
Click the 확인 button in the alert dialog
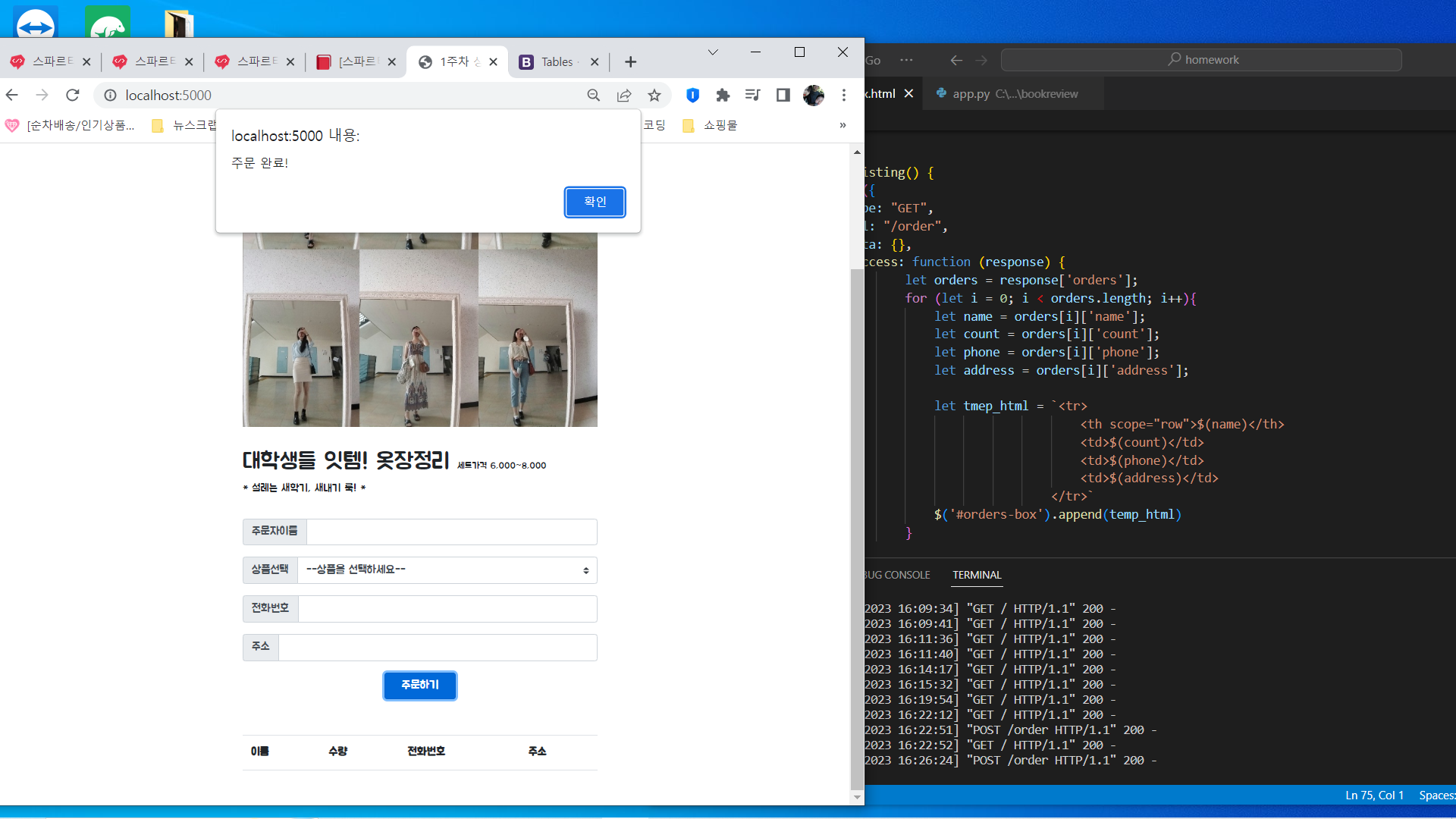595,202
